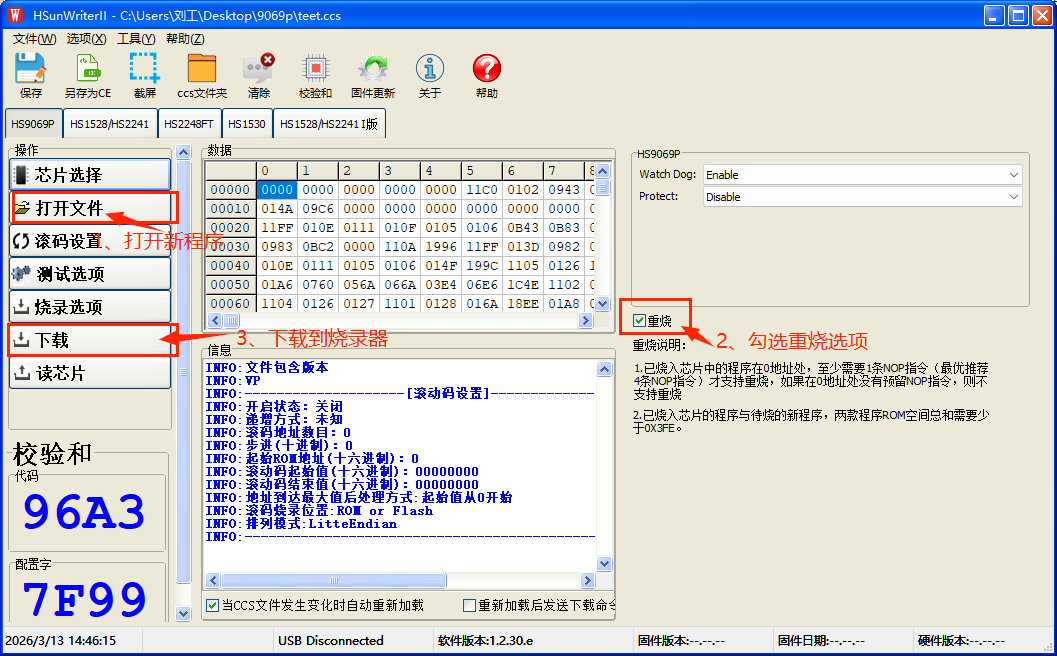
Task: Select data cell 11C0 in row 00000
Action: tap(482, 189)
